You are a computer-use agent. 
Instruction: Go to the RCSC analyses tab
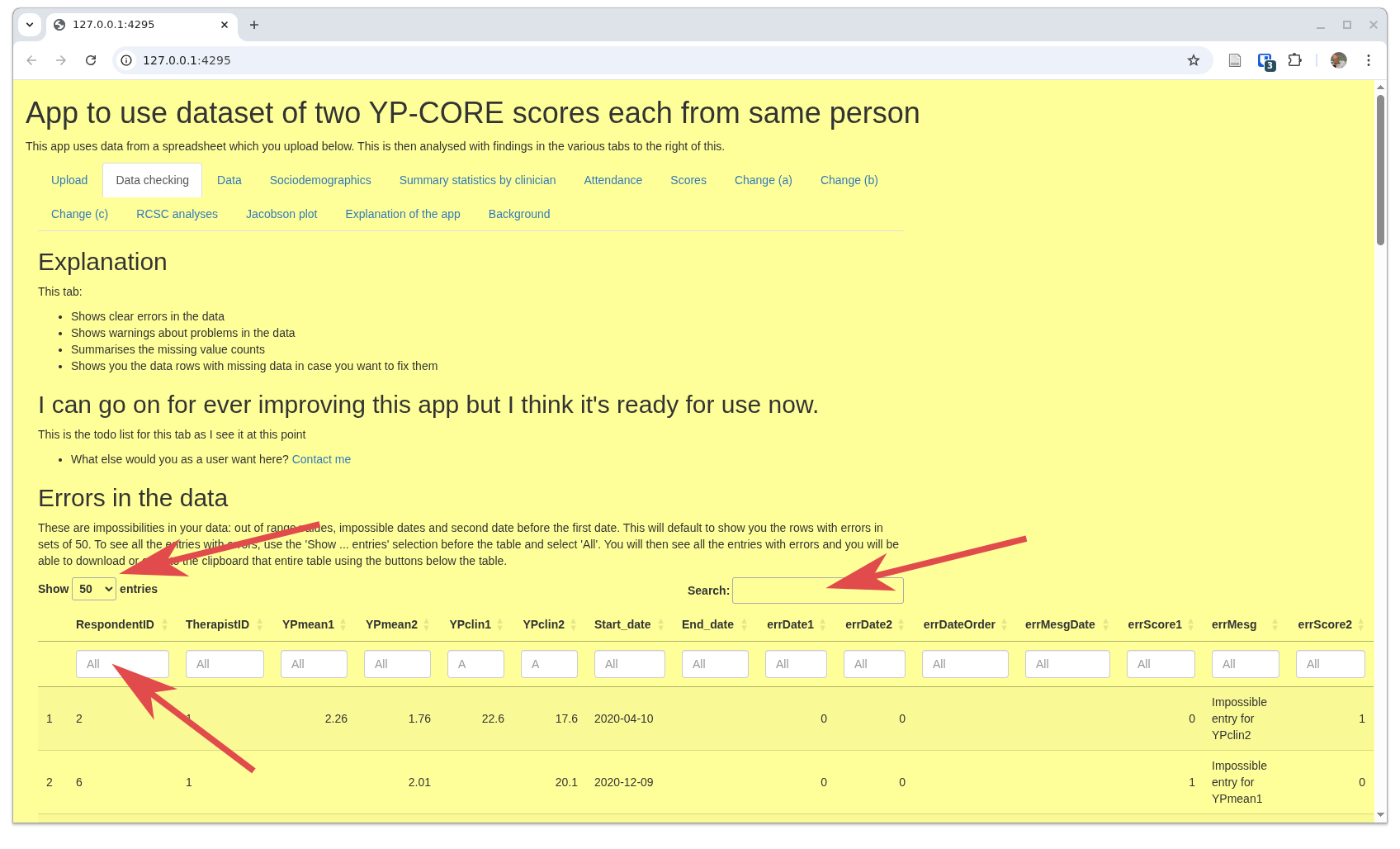pos(177,214)
